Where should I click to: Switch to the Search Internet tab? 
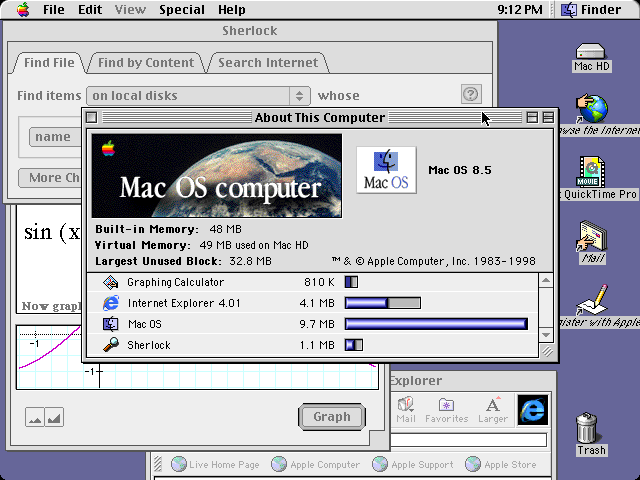(x=268, y=62)
